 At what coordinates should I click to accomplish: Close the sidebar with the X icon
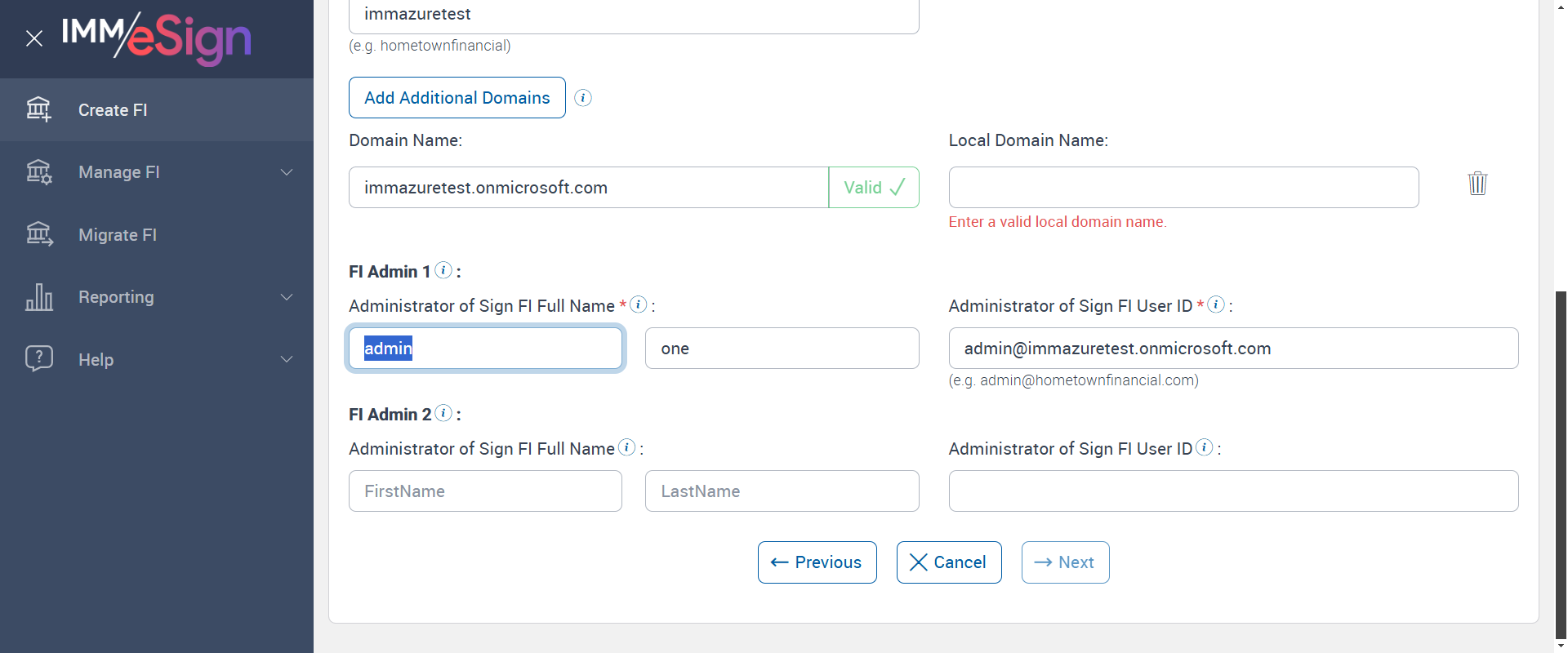pyautogui.click(x=34, y=38)
